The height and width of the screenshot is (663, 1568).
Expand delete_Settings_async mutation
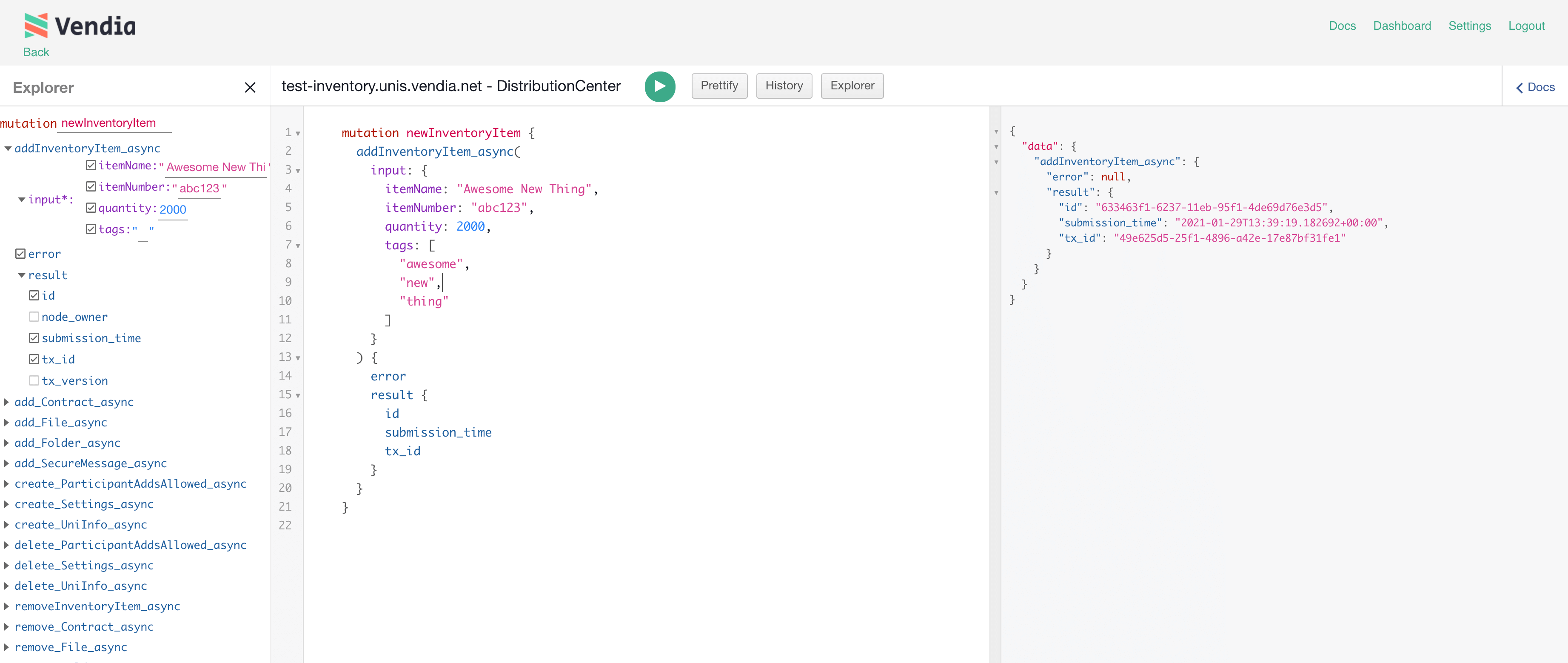tap(7, 566)
